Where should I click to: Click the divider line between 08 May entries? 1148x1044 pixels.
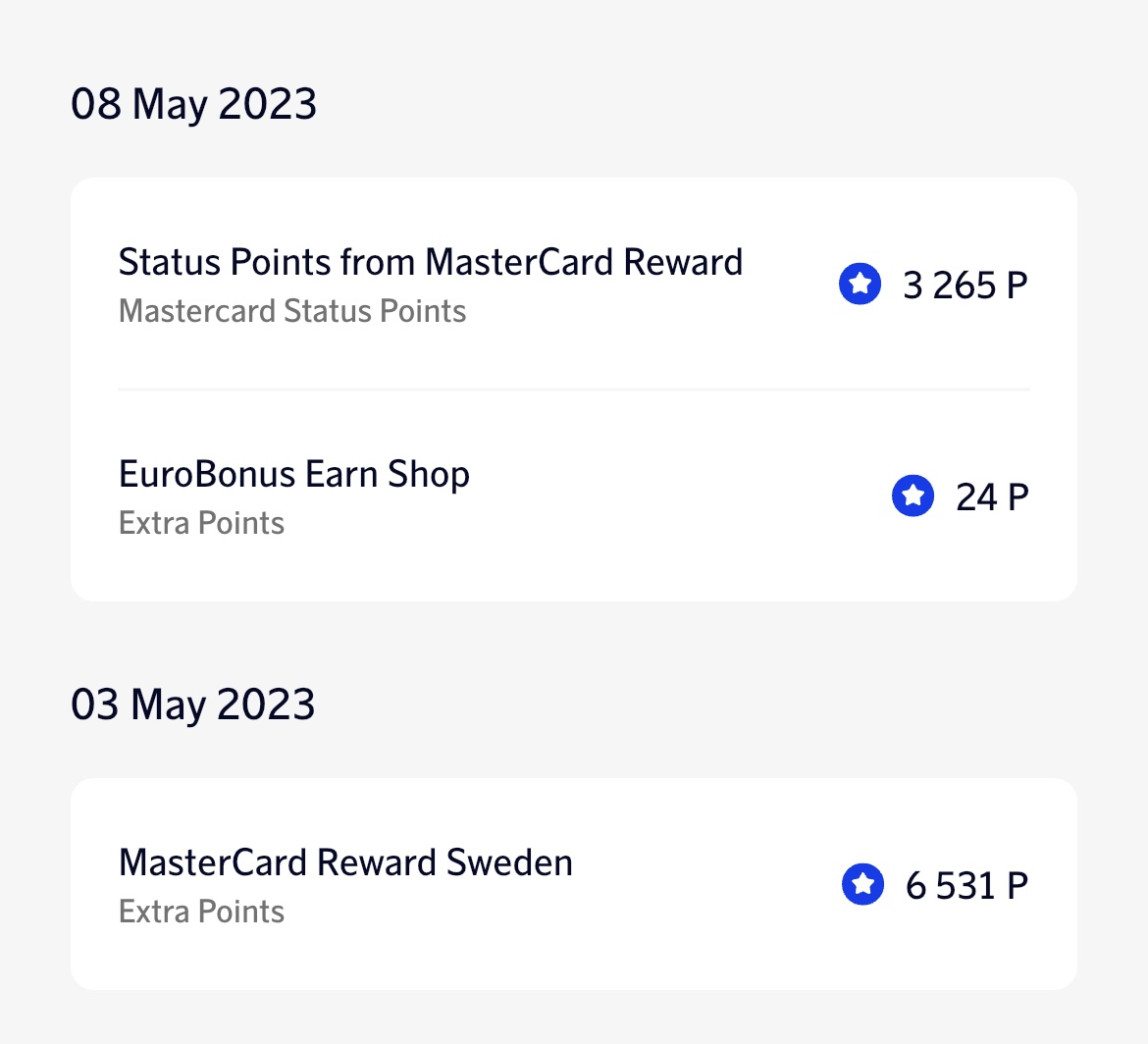coord(574,390)
